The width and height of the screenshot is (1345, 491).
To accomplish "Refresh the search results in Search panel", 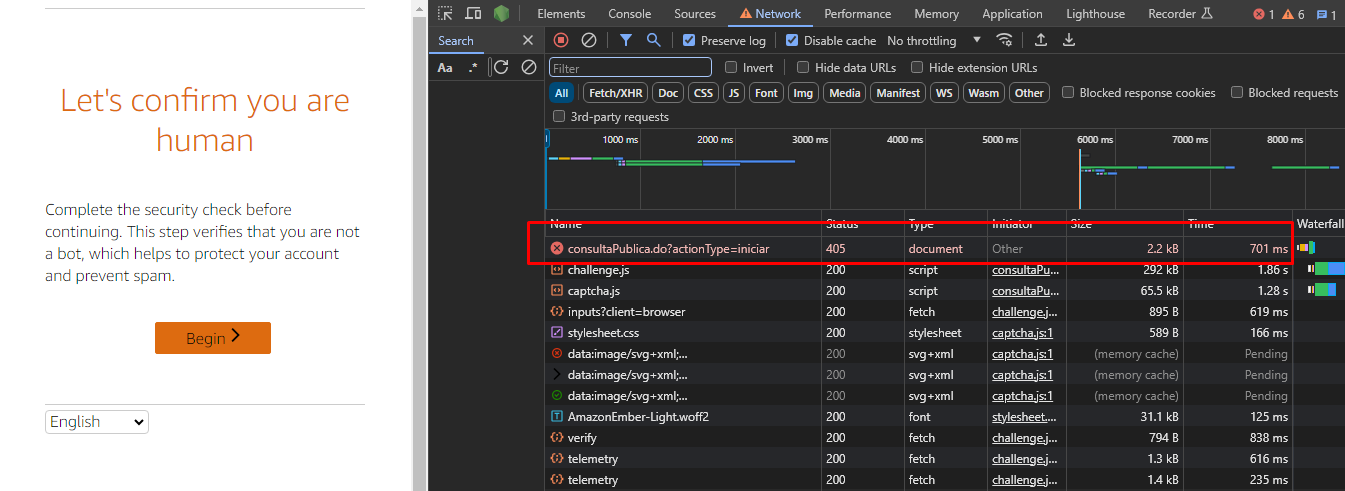I will pyautogui.click(x=501, y=67).
